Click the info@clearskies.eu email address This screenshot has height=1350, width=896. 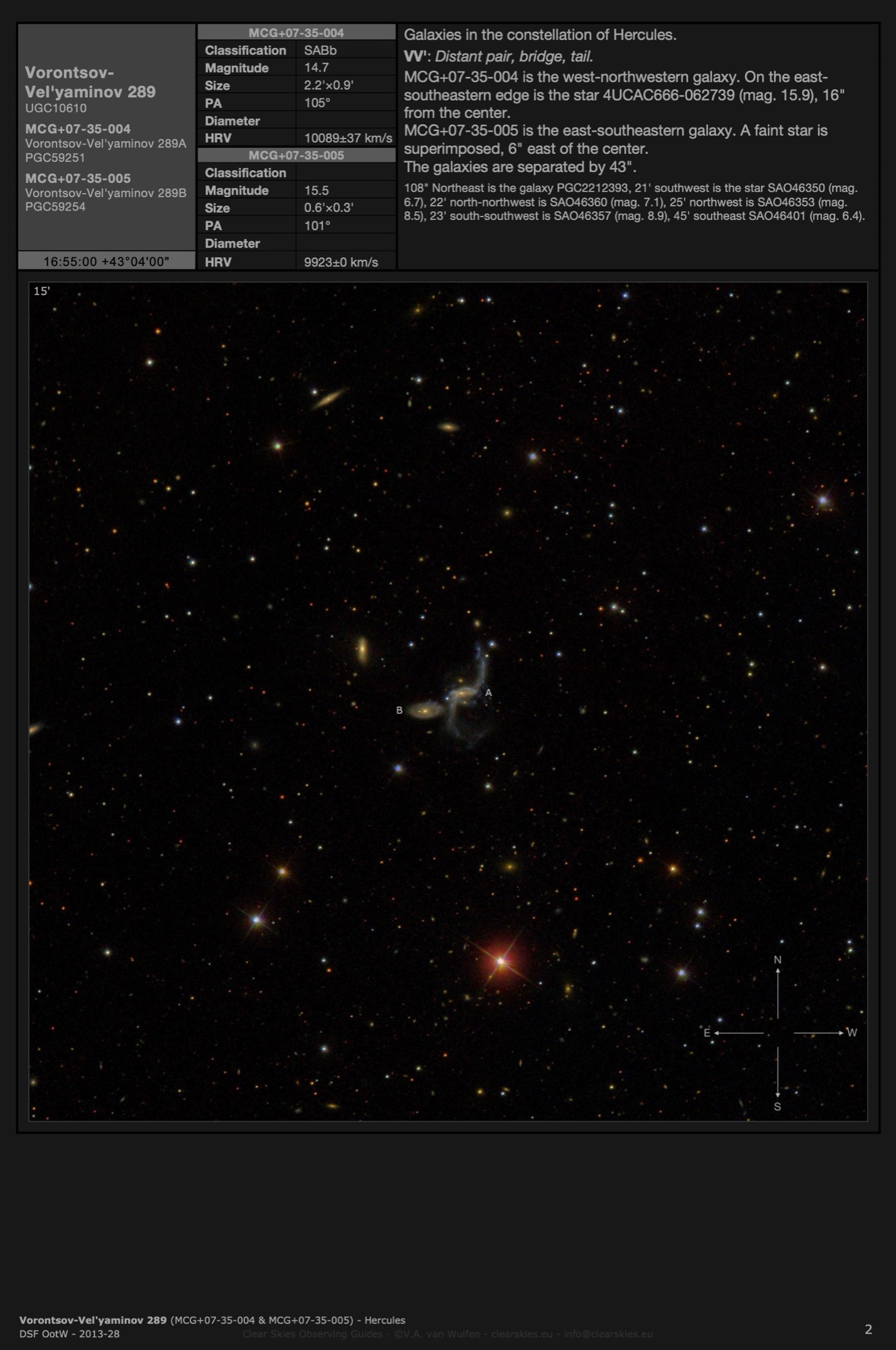point(608,1334)
